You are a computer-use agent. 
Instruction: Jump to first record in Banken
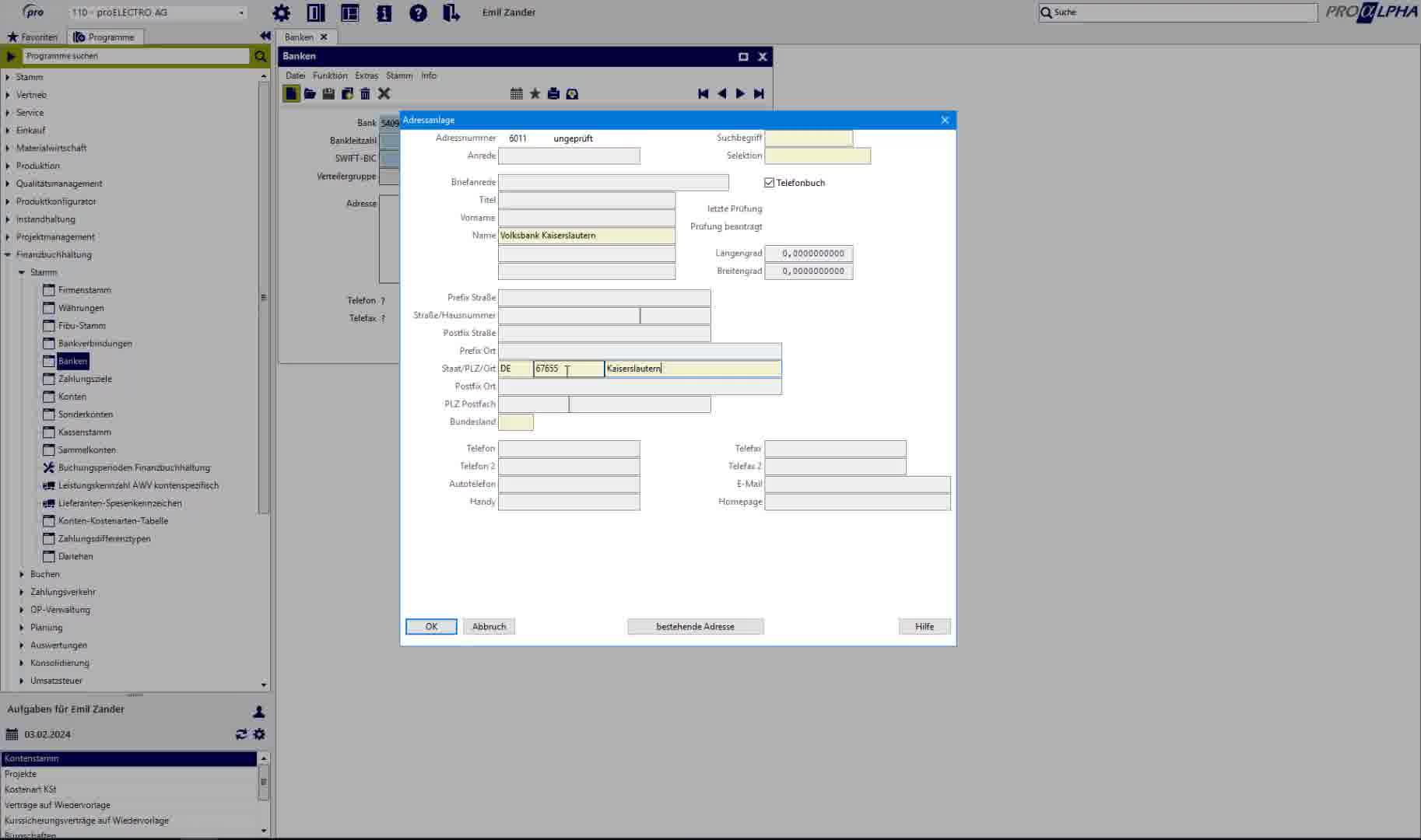[703, 93]
